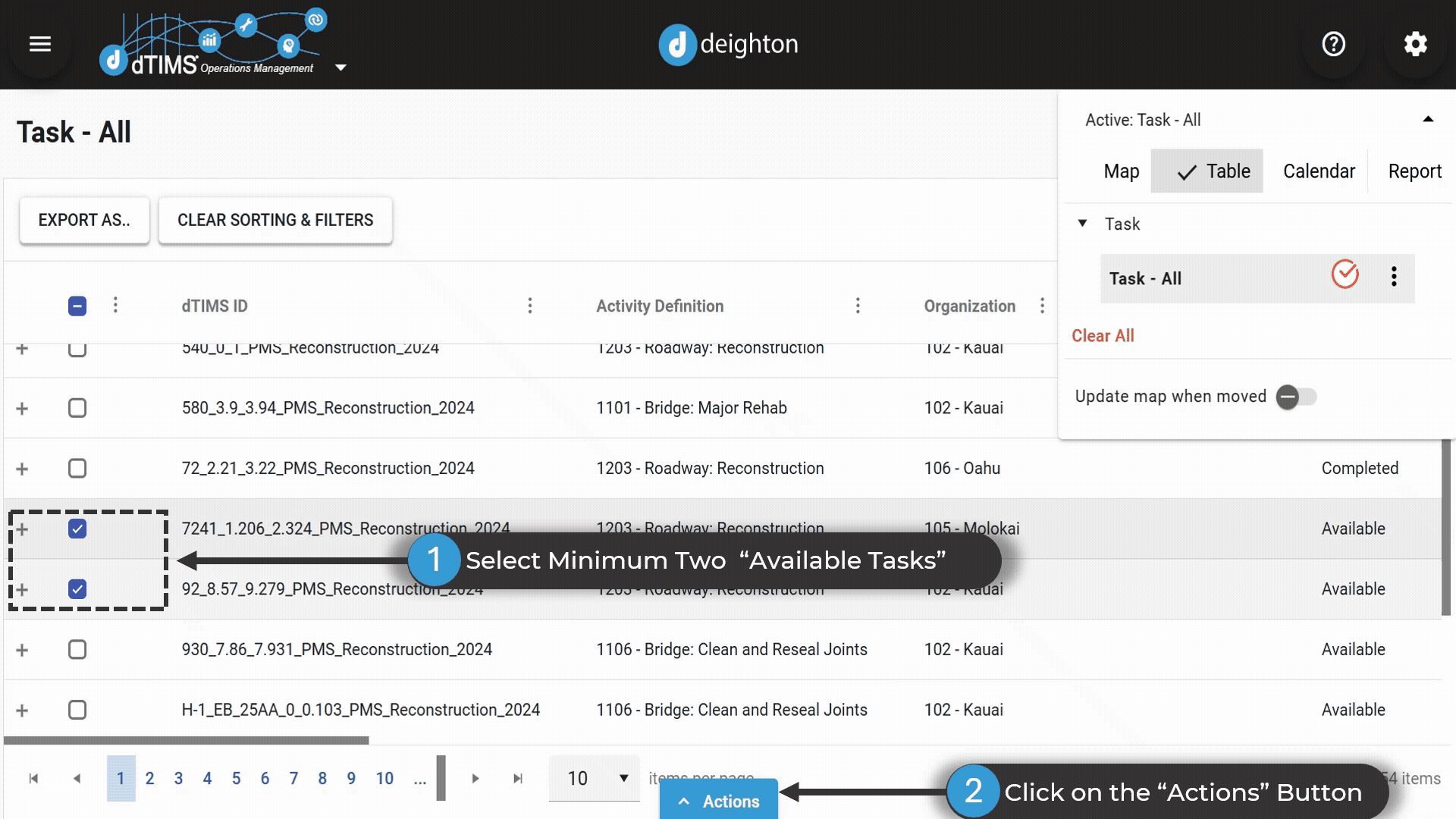The image size is (1456, 819).
Task: Open the Organization column menu
Action: pyautogui.click(x=1042, y=306)
